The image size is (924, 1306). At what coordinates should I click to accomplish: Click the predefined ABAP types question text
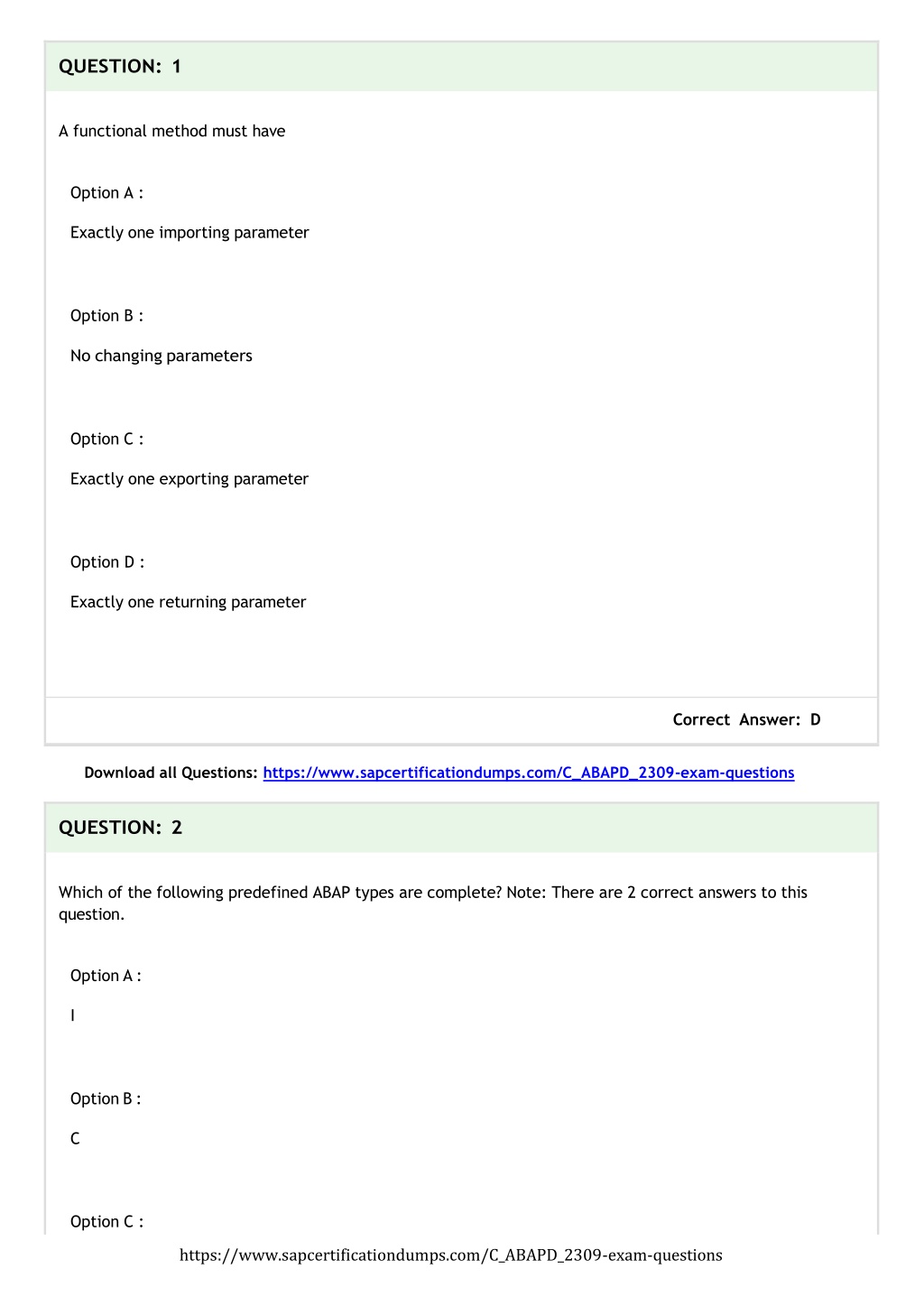[x=433, y=903]
